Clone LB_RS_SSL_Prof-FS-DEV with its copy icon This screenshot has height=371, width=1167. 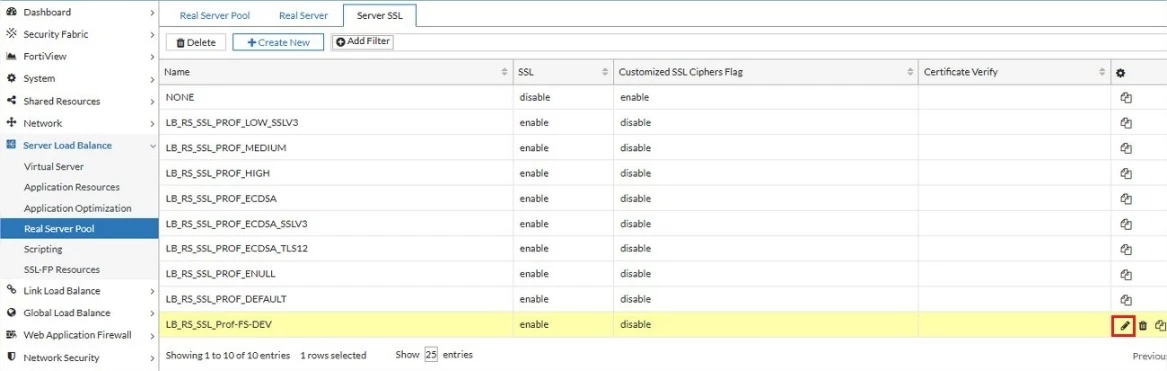pos(1160,326)
